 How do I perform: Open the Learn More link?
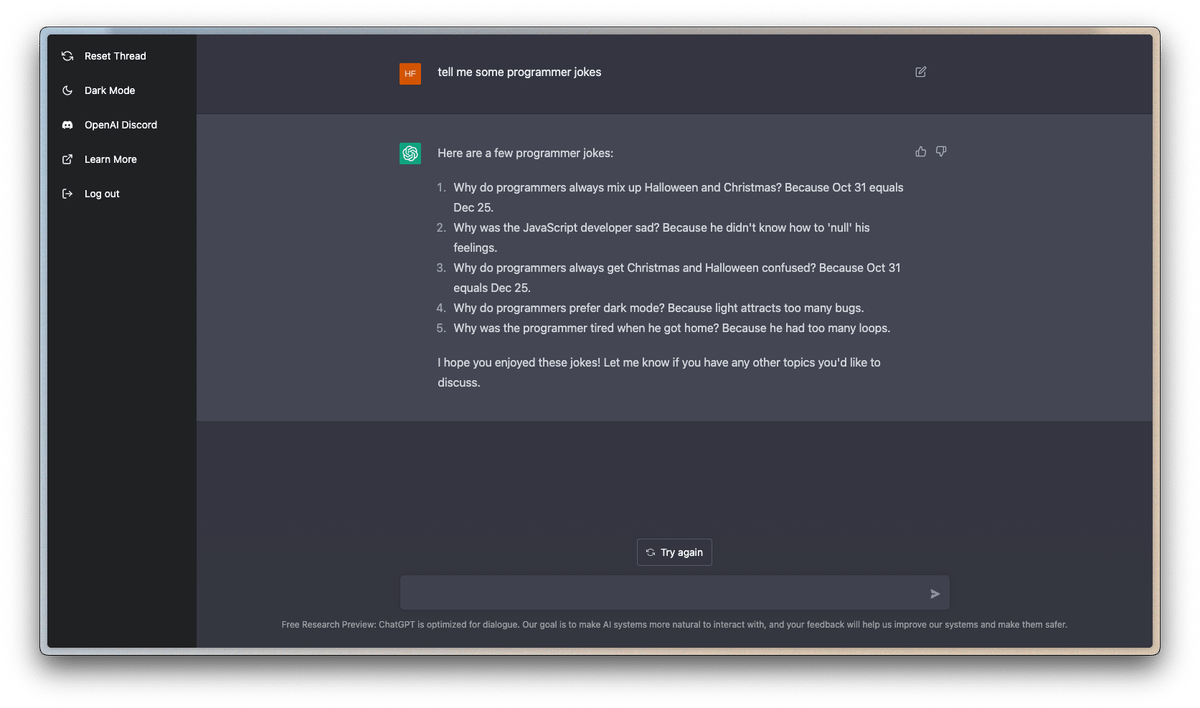point(110,159)
